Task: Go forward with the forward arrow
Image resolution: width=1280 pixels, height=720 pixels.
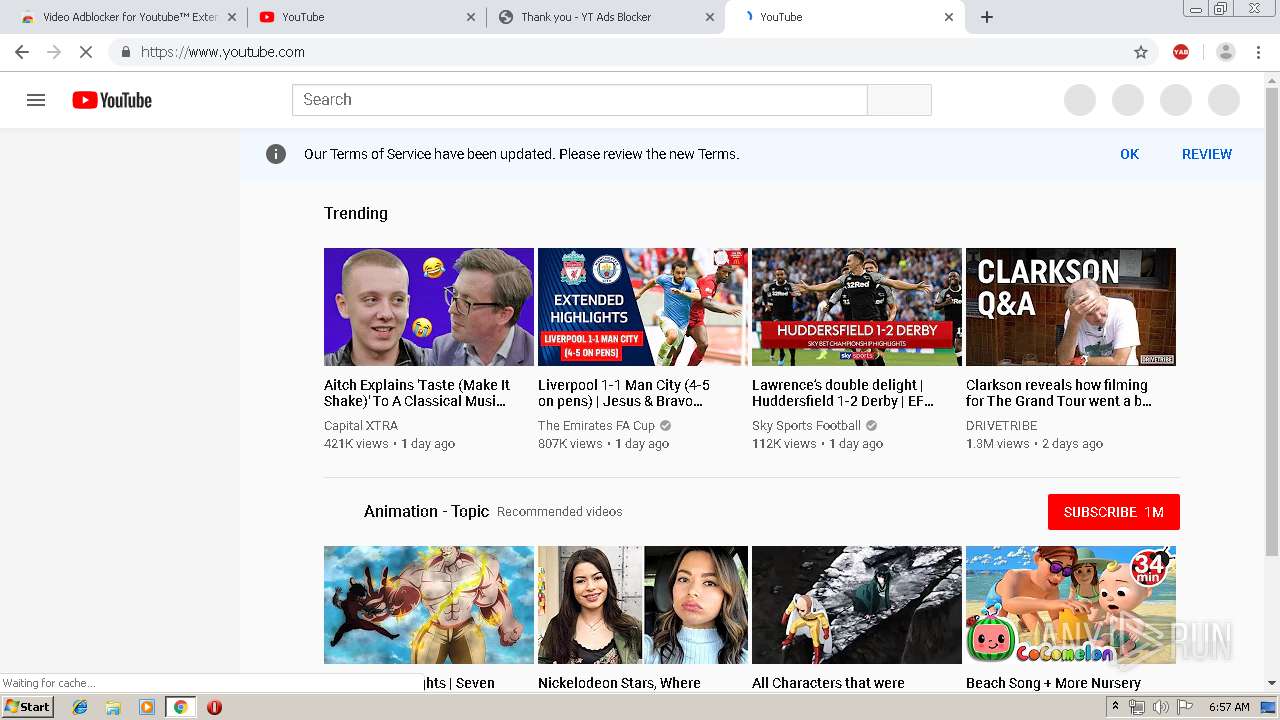Action: tap(54, 52)
